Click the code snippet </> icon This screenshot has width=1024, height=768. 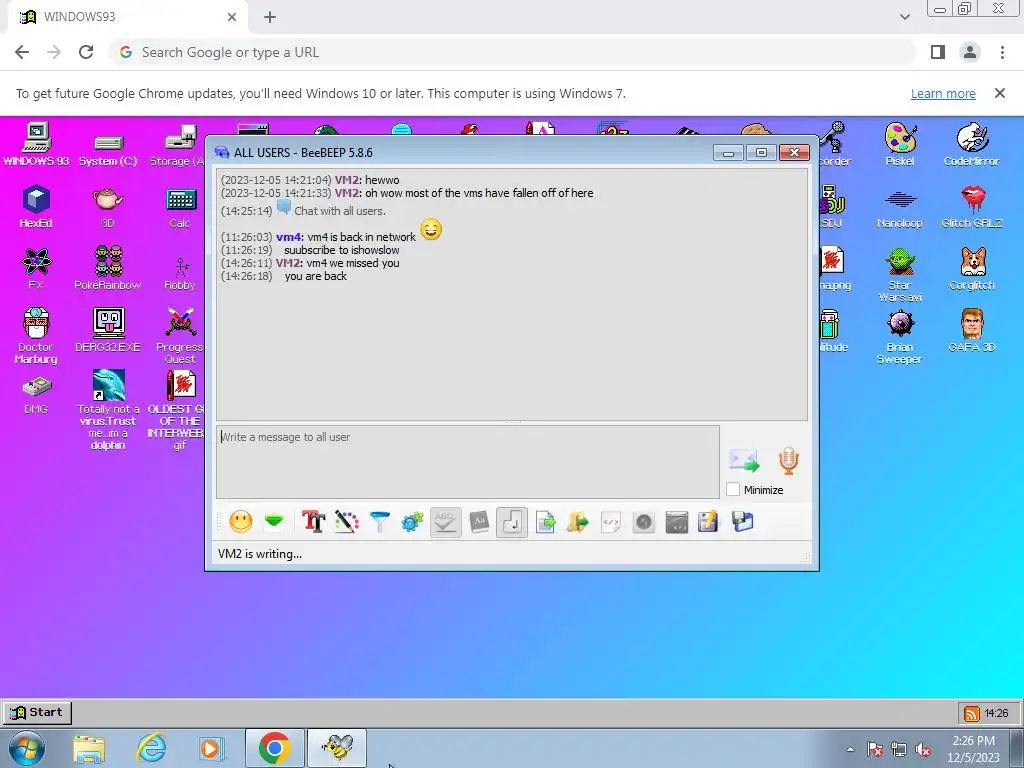coord(611,522)
